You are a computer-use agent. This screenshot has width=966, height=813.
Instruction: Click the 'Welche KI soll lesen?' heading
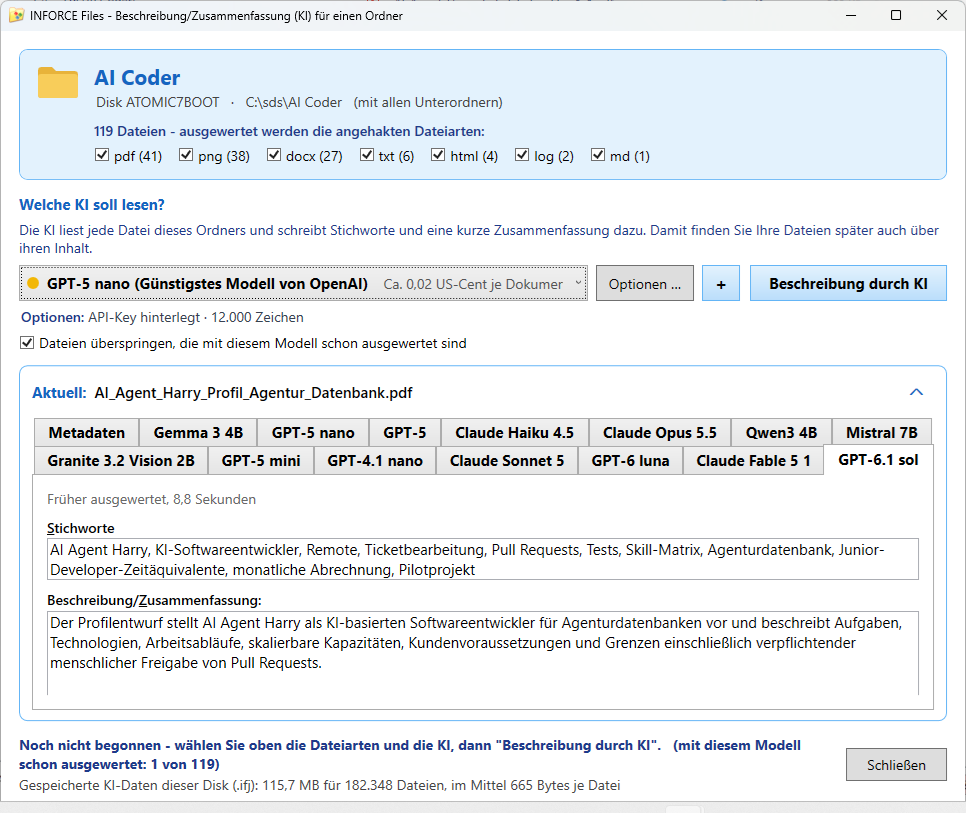click(x=92, y=204)
